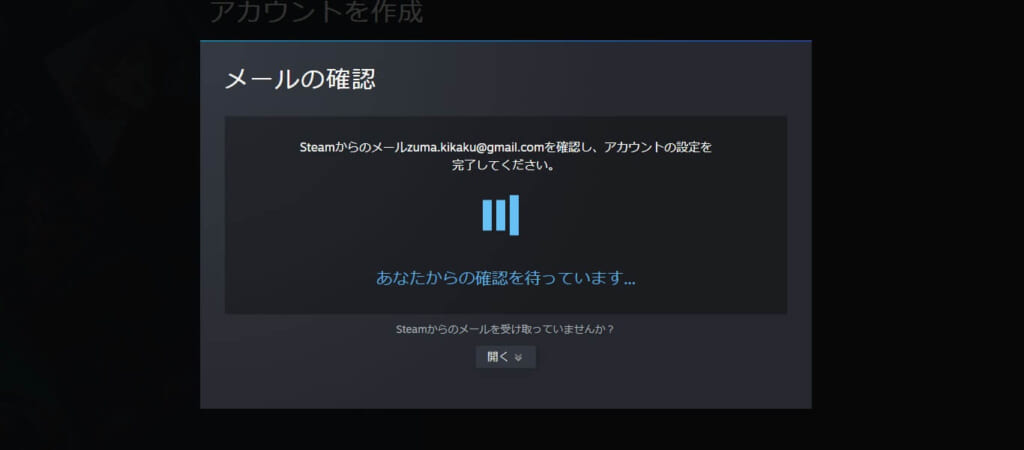Click the あなたからの確認を待っています... status text
The height and width of the screenshot is (450, 1024).
[x=505, y=279]
